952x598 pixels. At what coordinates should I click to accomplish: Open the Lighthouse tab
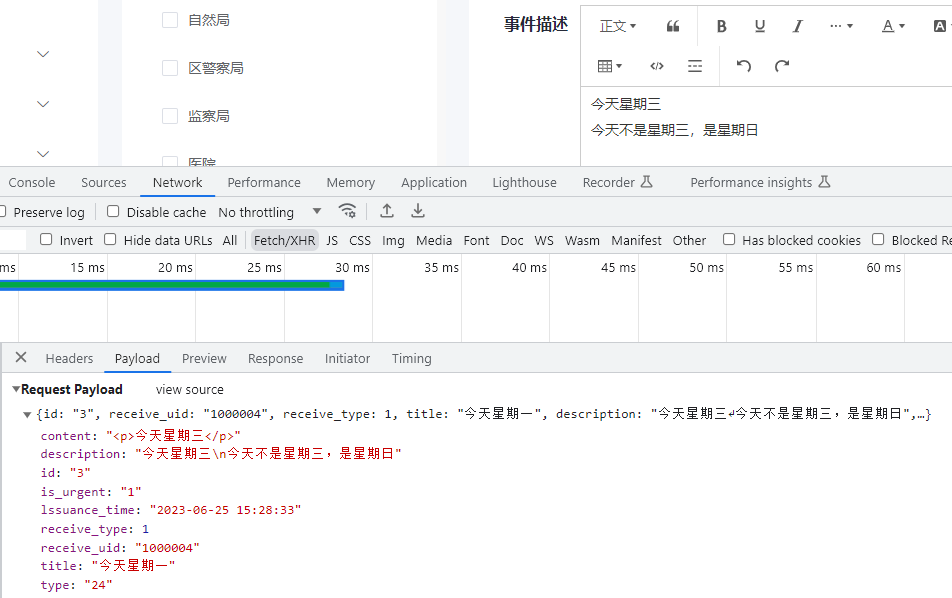525,183
